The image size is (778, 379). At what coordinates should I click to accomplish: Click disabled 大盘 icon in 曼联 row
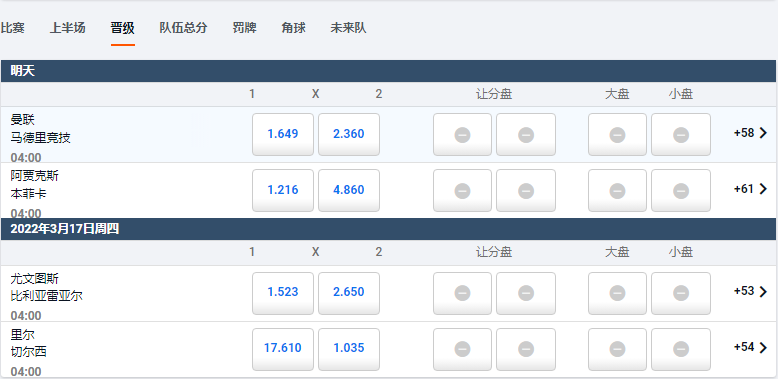617,134
